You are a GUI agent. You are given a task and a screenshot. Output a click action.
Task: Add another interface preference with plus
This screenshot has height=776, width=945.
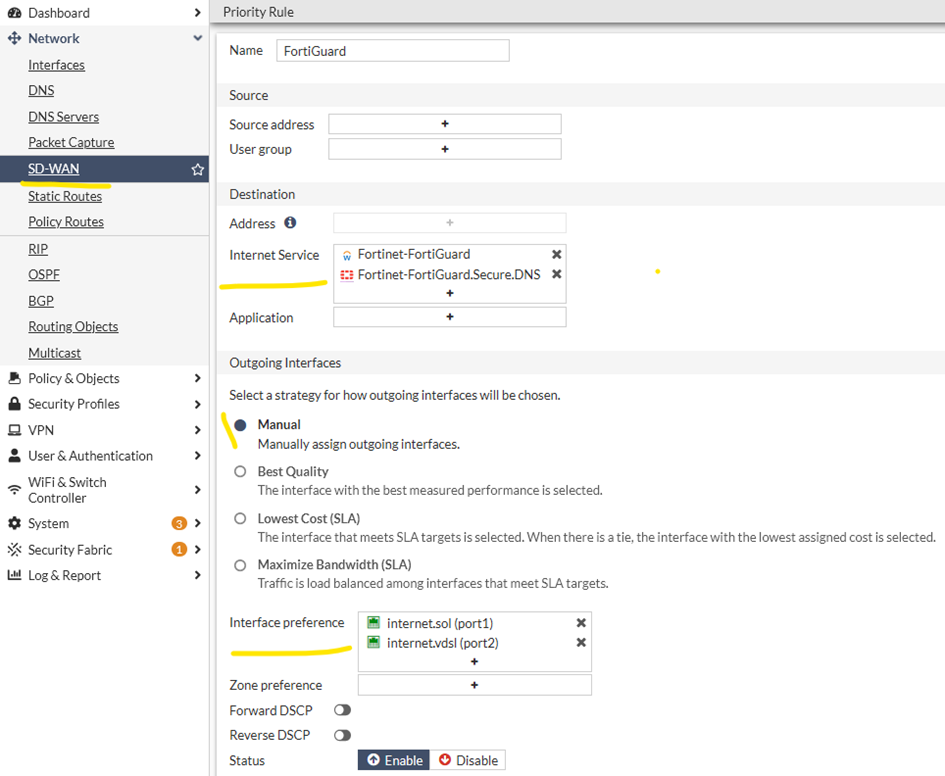[474, 662]
